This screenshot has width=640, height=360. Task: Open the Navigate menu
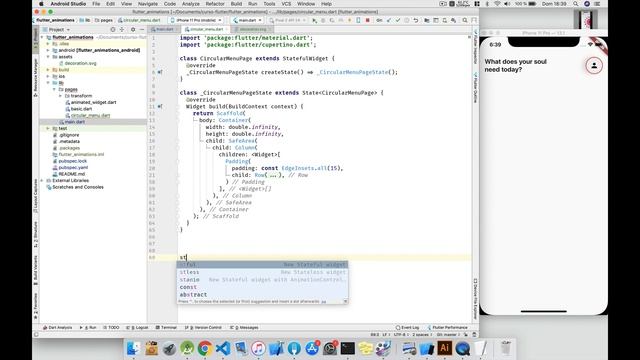click(148, 4)
